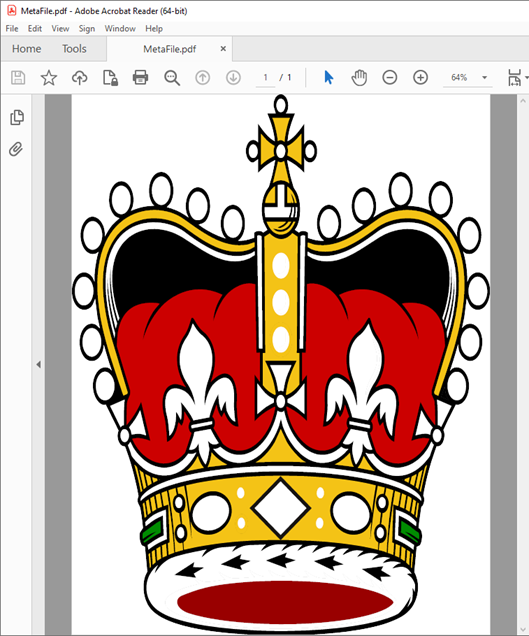Image resolution: width=529 pixels, height=636 pixels.
Task: Open the Find text magnifier tool
Action: (x=172, y=77)
